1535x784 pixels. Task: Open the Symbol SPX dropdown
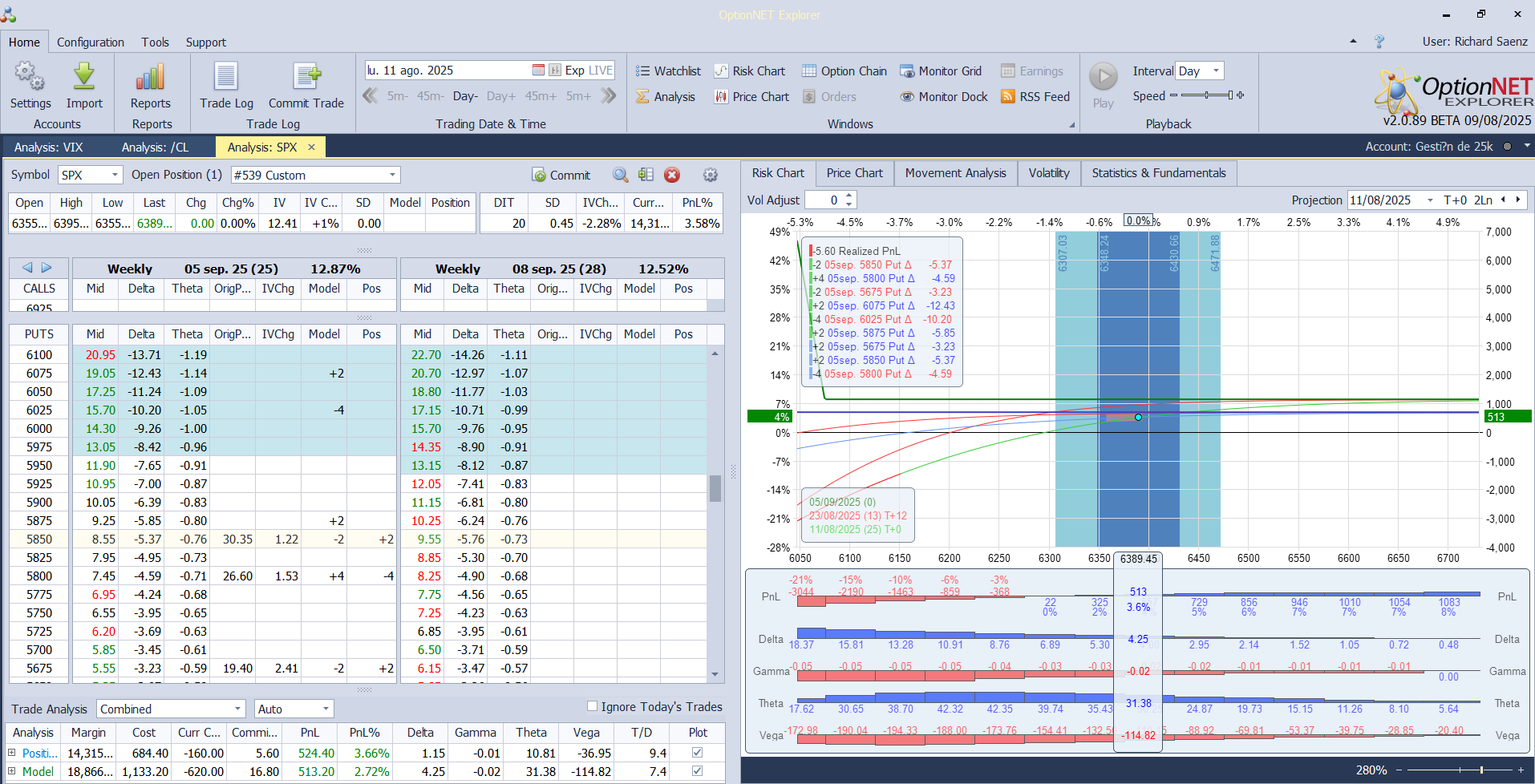click(115, 175)
